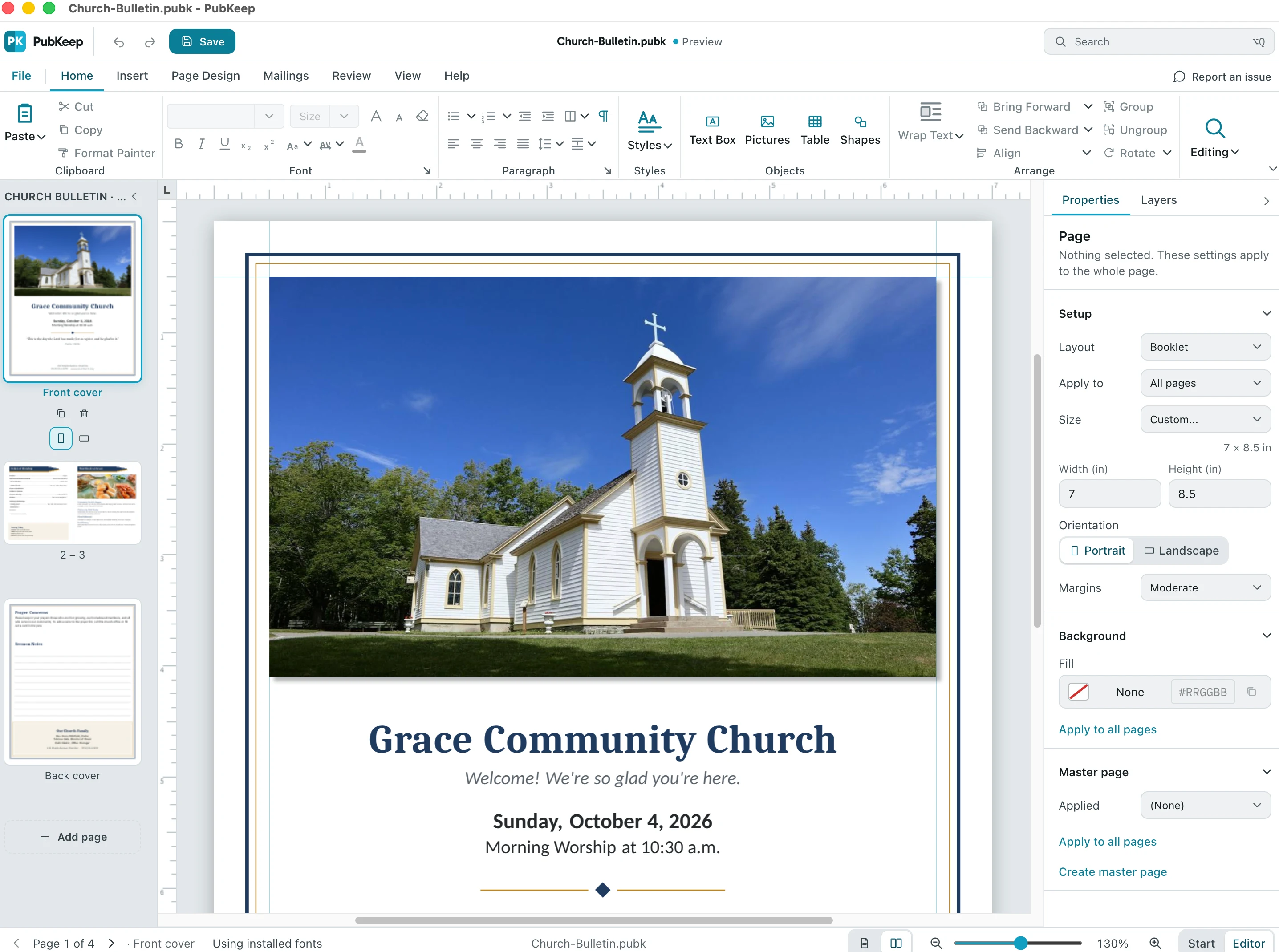
Task: Click the Zoom in magnifier icon
Action: click(1154, 943)
